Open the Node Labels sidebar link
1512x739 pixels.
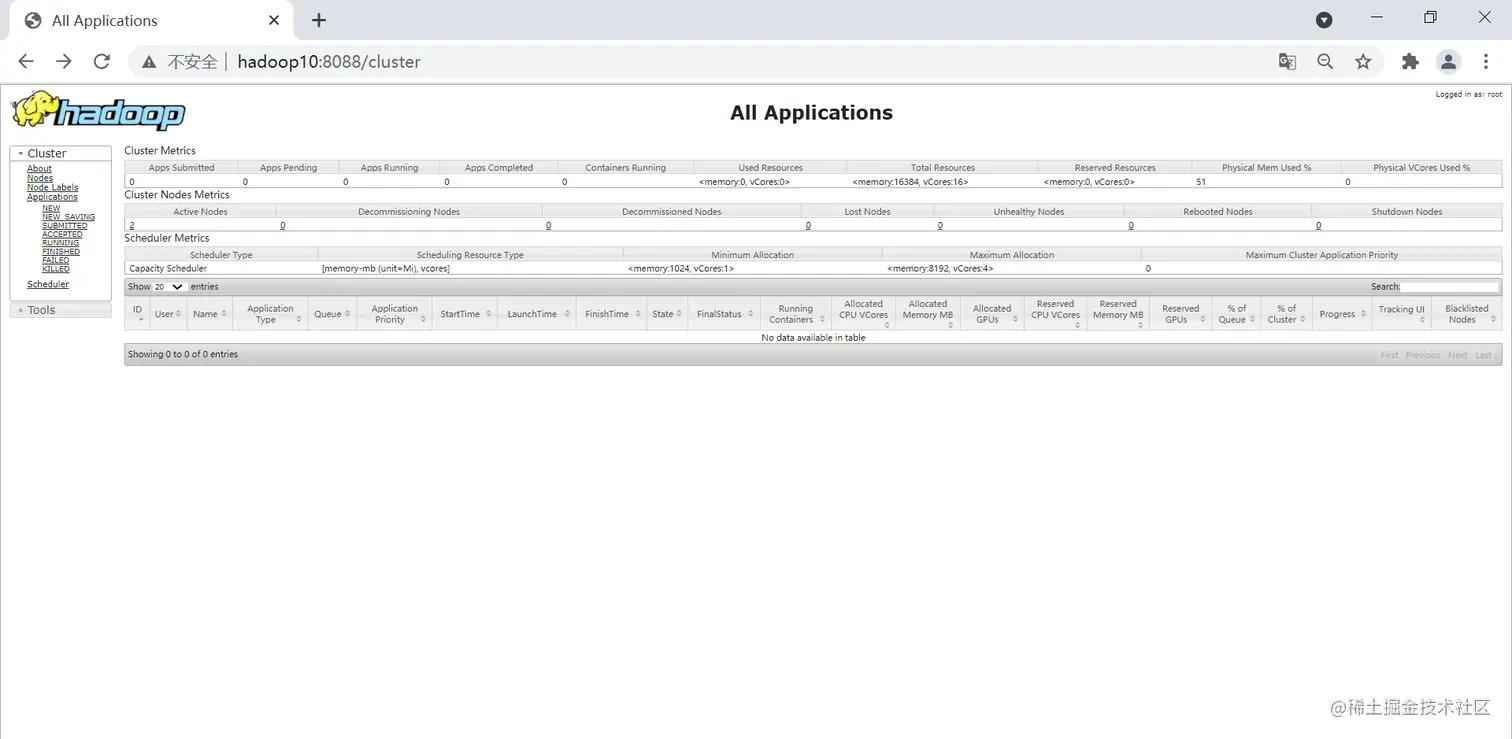(52, 188)
